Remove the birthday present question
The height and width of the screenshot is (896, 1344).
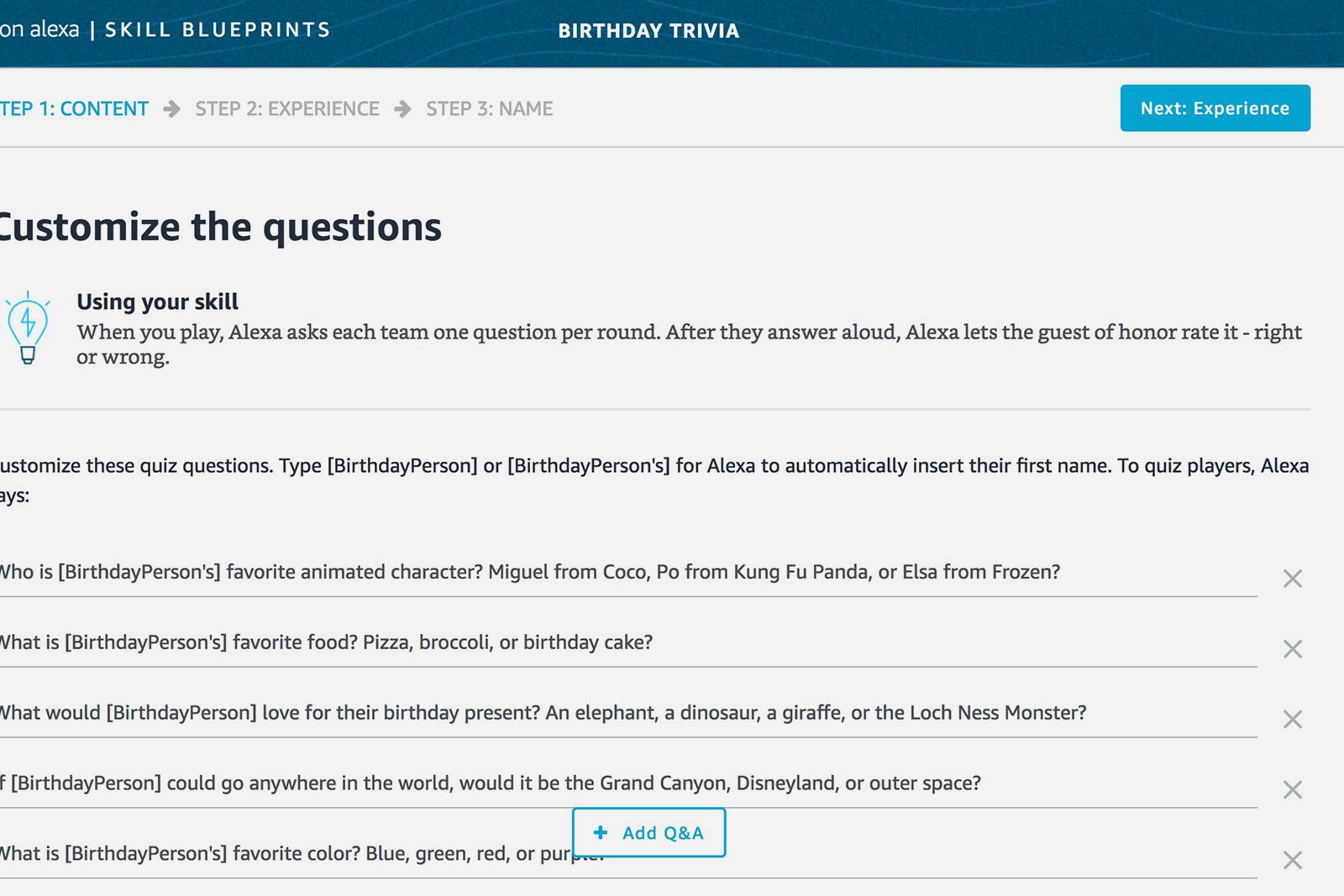click(x=1292, y=720)
